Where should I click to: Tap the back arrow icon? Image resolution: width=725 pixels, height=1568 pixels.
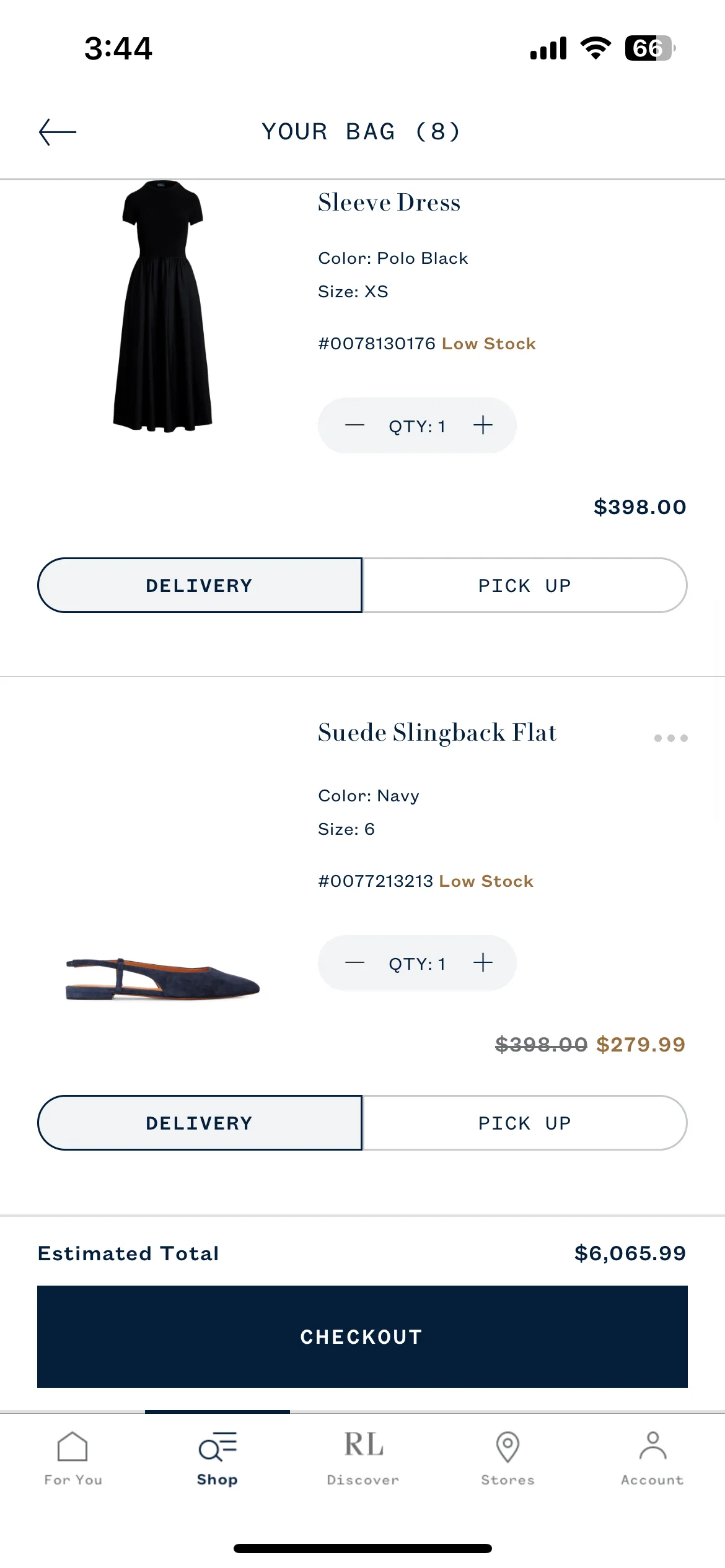pos(58,132)
